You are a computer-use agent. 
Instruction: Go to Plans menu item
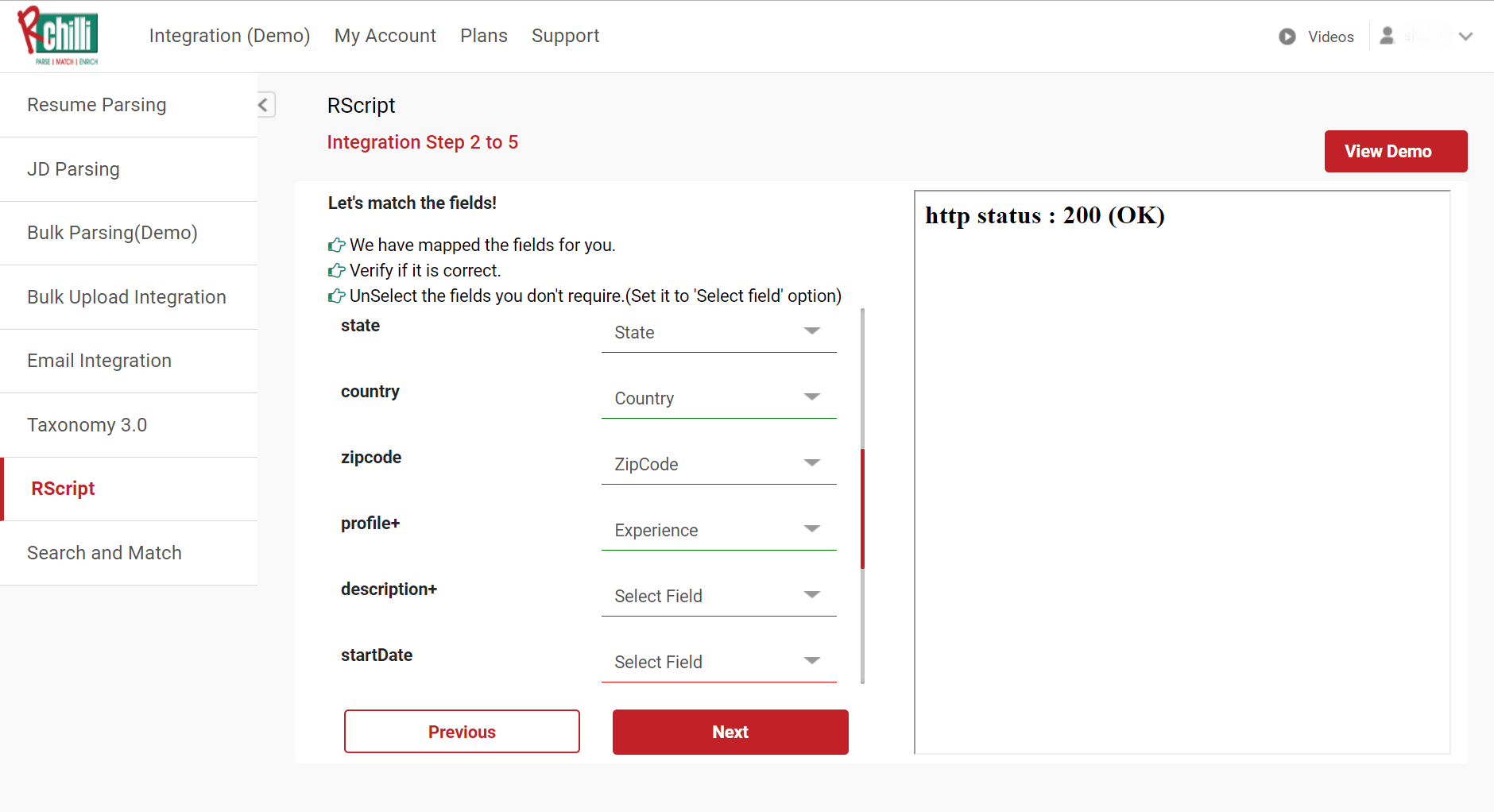pyautogui.click(x=484, y=36)
